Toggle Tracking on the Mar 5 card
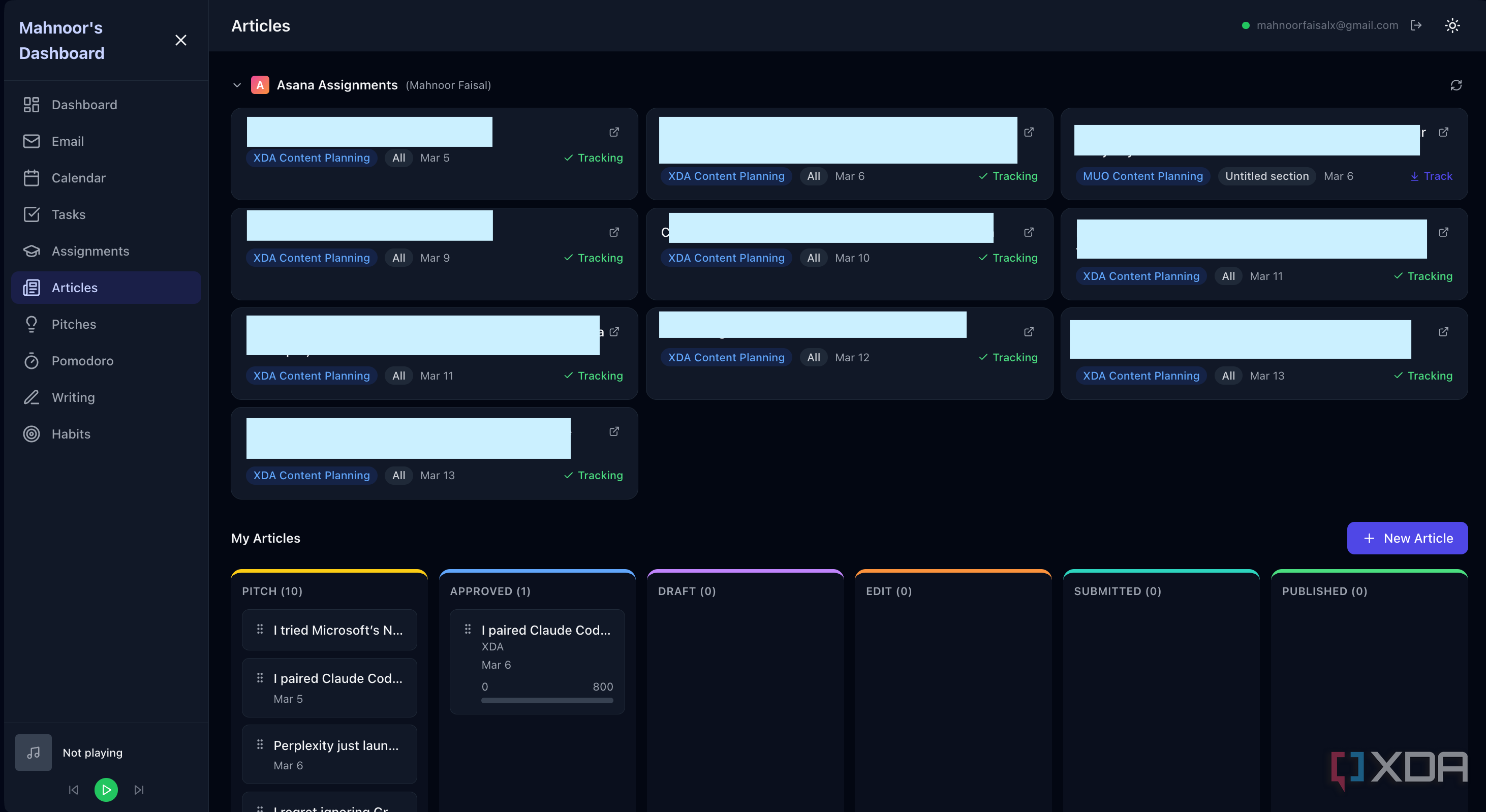This screenshot has height=812, width=1486. [593, 158]
